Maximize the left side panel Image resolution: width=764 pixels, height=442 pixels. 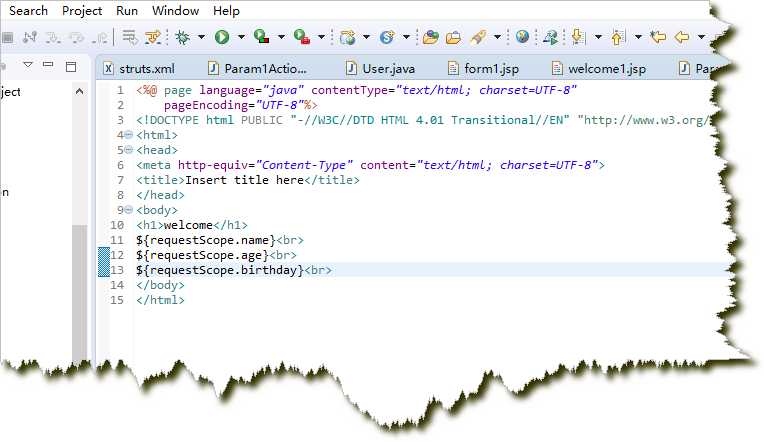[71, 66]
